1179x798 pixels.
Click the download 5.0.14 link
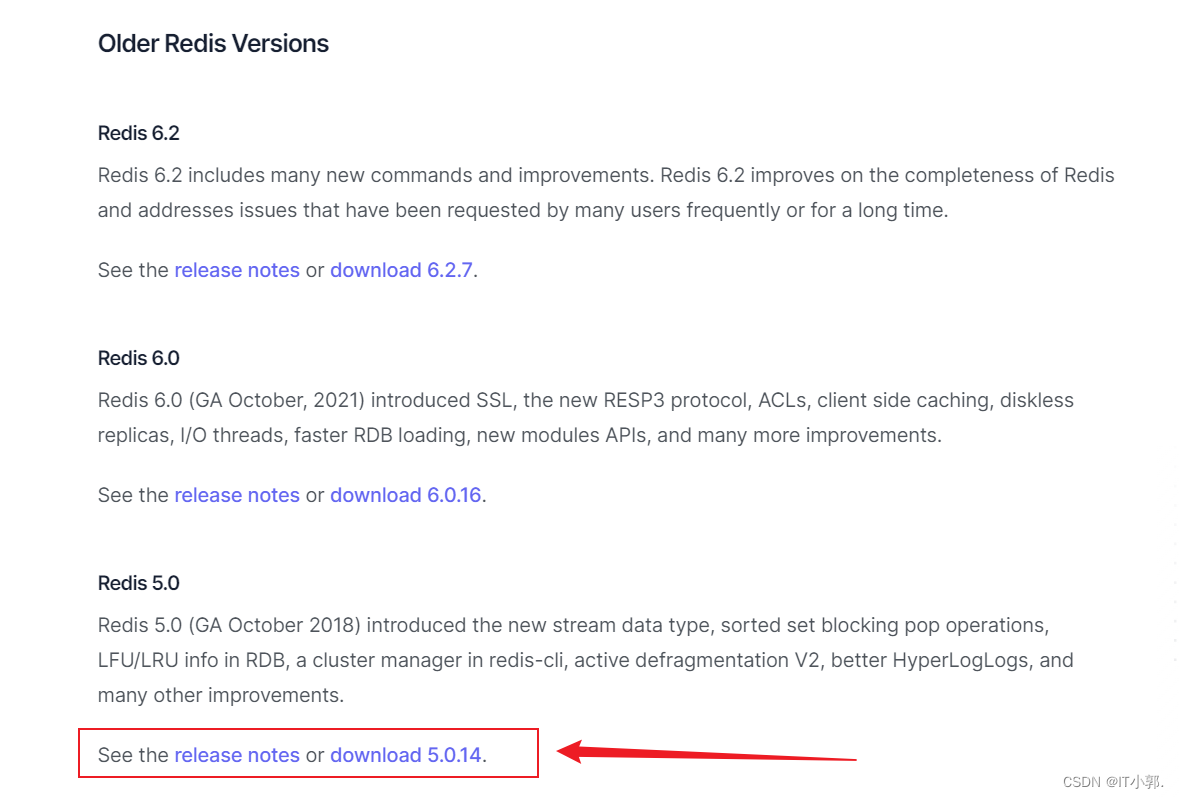tap(406, 755)
